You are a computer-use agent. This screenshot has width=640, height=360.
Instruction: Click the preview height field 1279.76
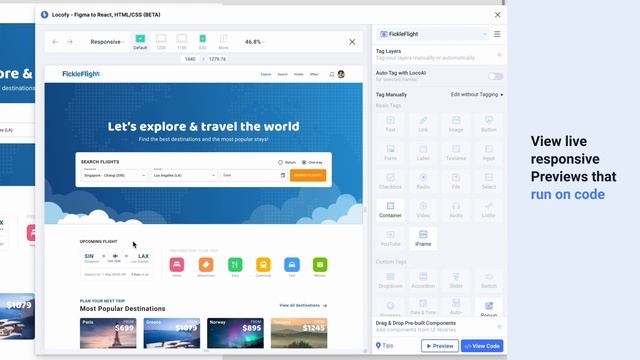point(218,59)
